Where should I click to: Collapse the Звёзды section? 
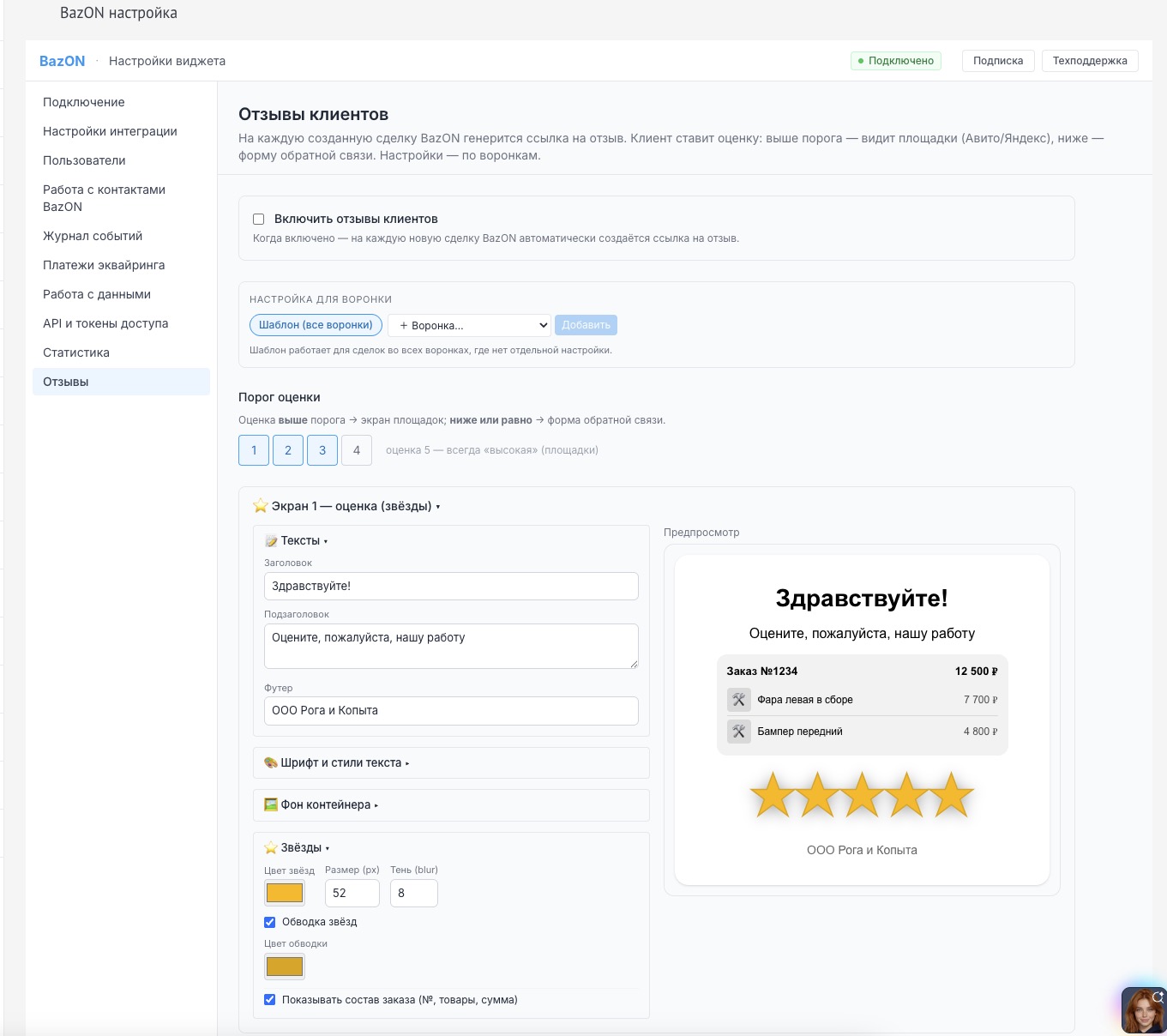297,847
